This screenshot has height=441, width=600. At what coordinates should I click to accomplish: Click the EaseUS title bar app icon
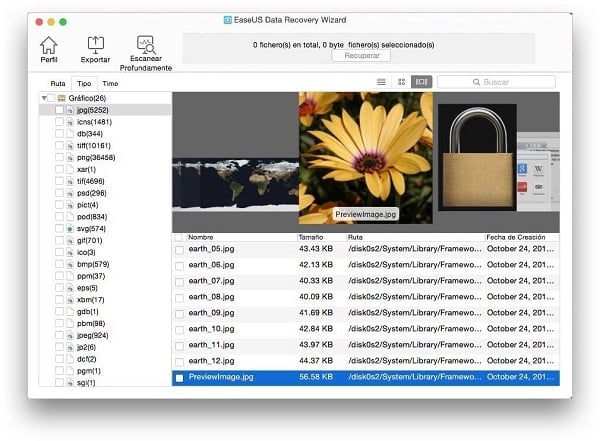click(x=228, y=20)
